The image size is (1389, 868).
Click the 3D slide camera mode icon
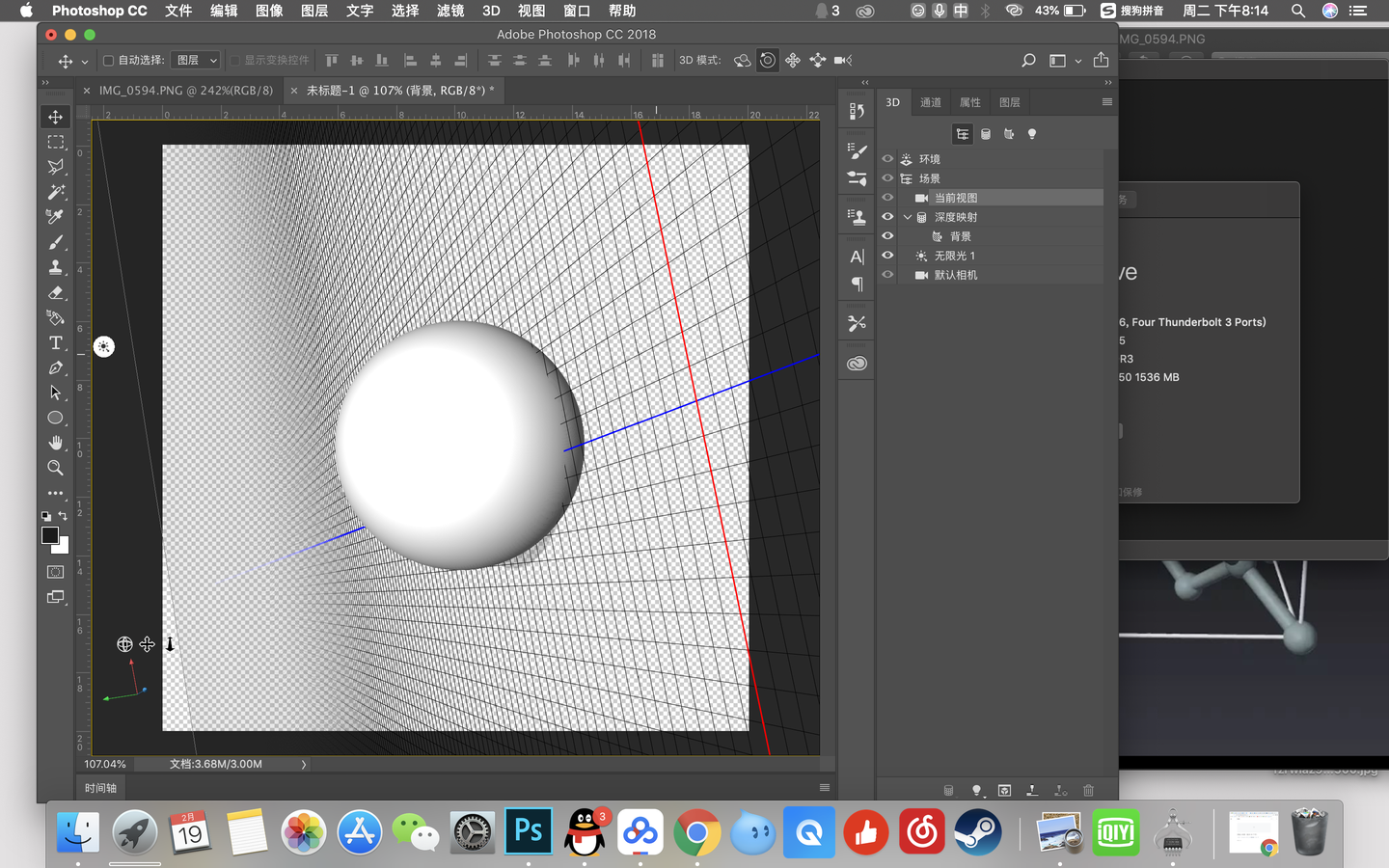tap(818, 60)
